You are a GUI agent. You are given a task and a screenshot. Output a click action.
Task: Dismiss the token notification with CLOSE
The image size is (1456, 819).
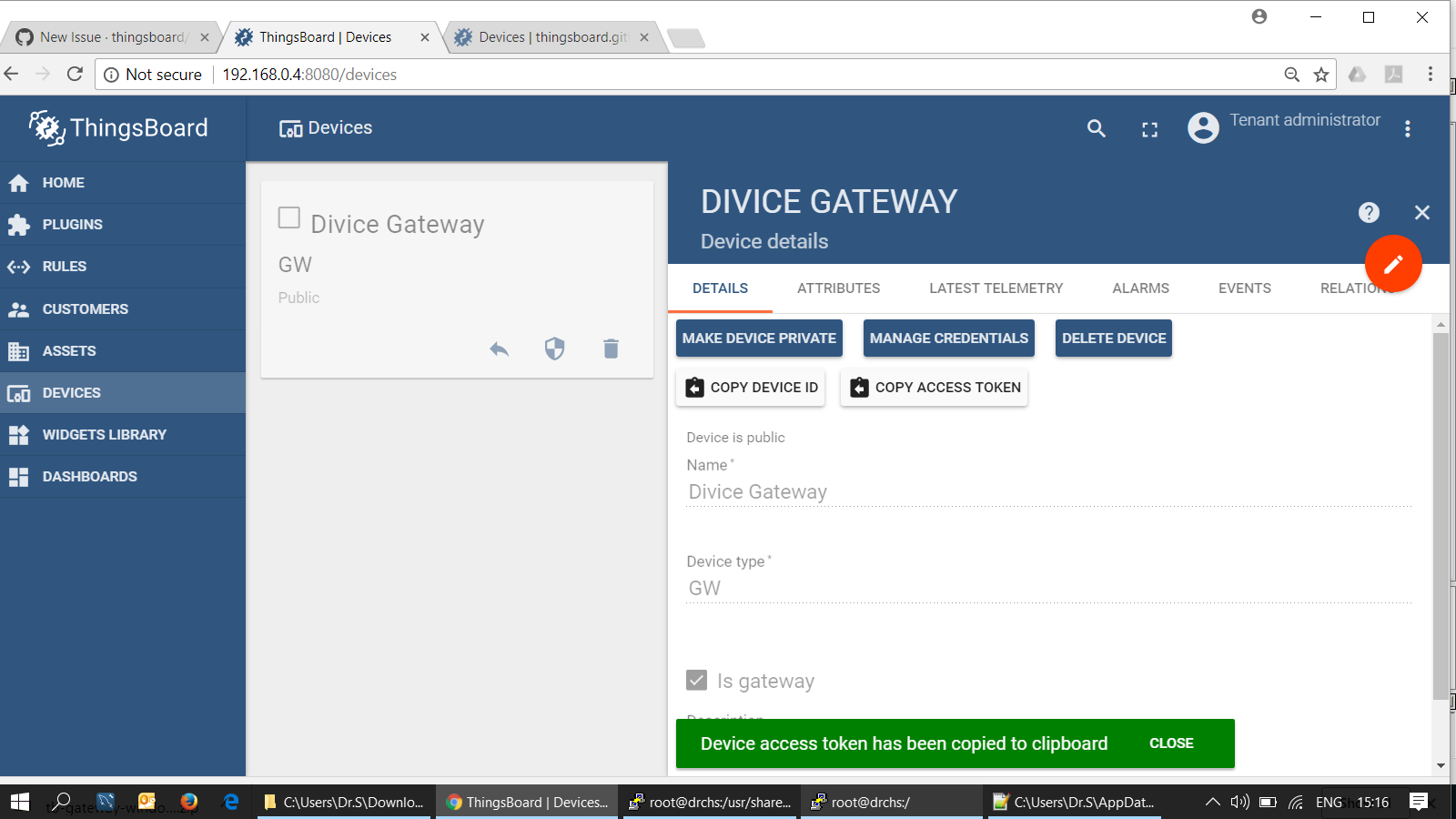pos(1171,743)
